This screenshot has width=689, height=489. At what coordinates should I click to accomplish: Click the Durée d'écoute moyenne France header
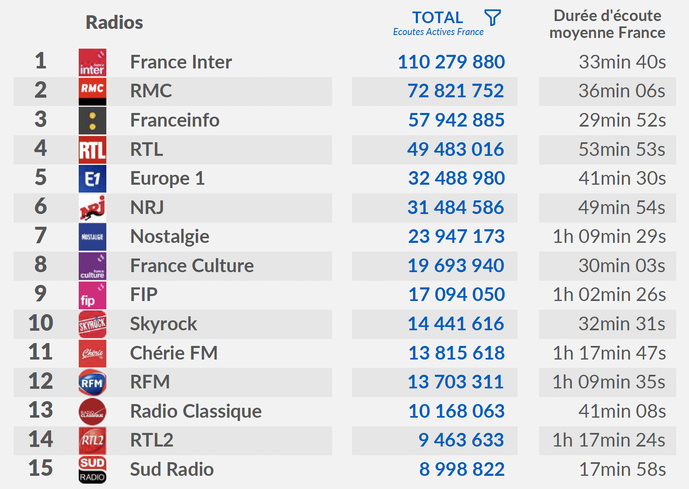608,24
